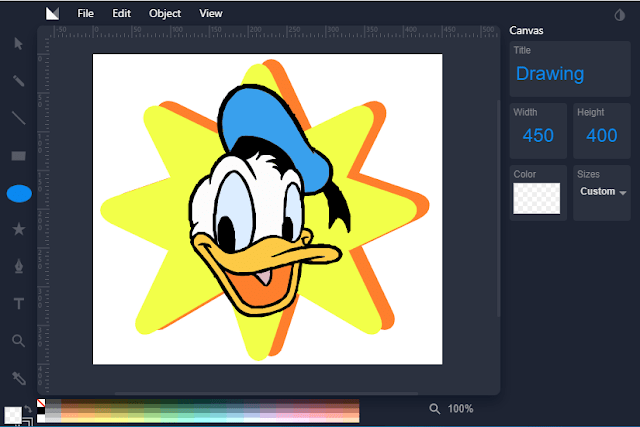Click the vertical canvas scrollbar
The width and height of the screenshot is (640, 427).
point(498,208)
